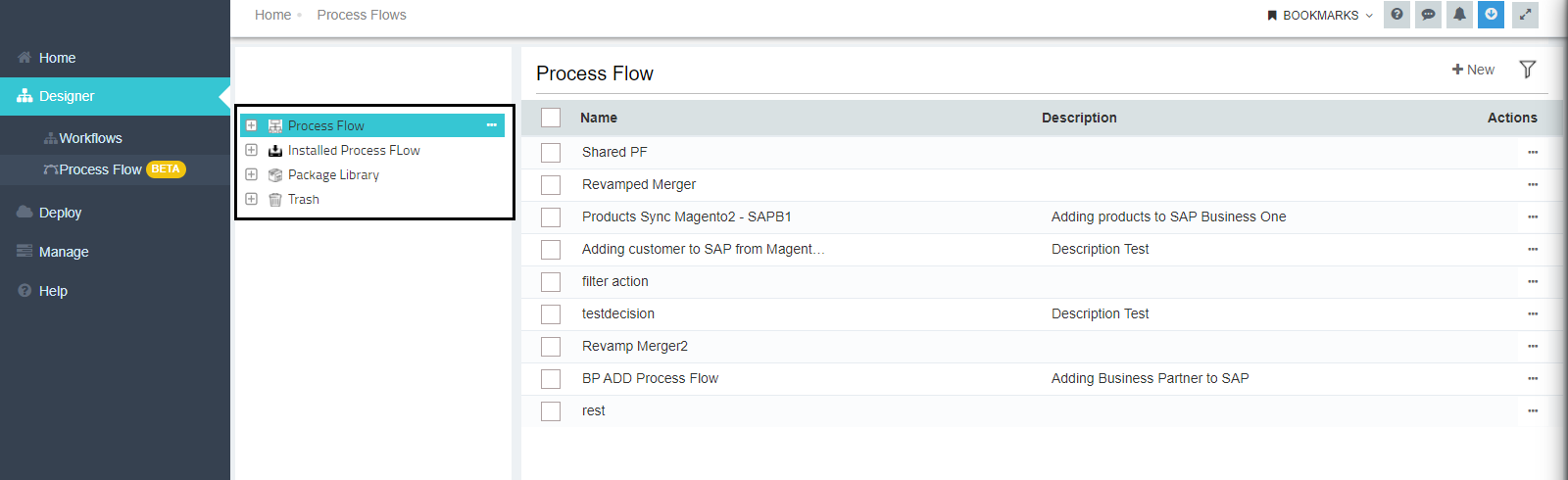Open actions menu for Shared PF

(1533, 153)
